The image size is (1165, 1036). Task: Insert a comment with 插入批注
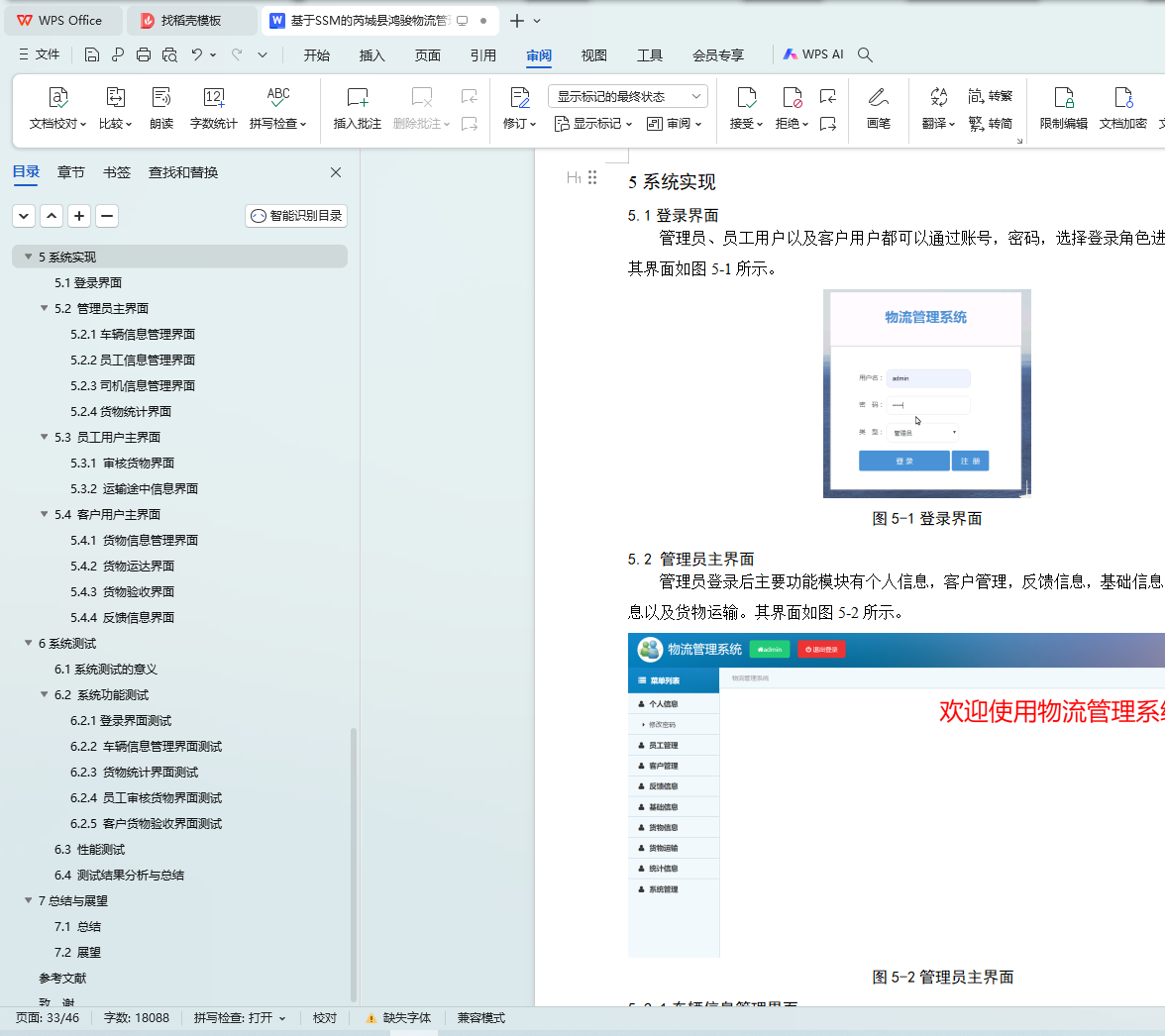tap(358, 108)
